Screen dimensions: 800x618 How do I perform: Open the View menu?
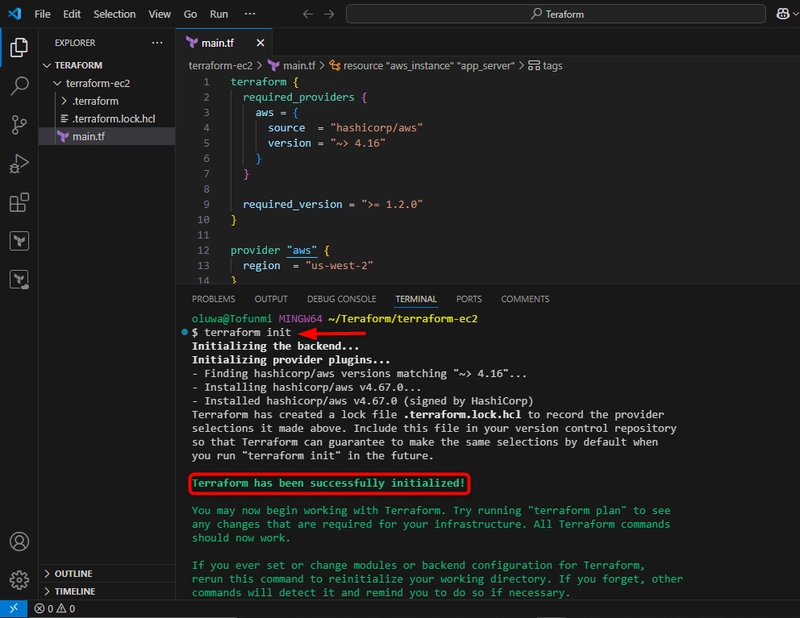click(159, 14)
